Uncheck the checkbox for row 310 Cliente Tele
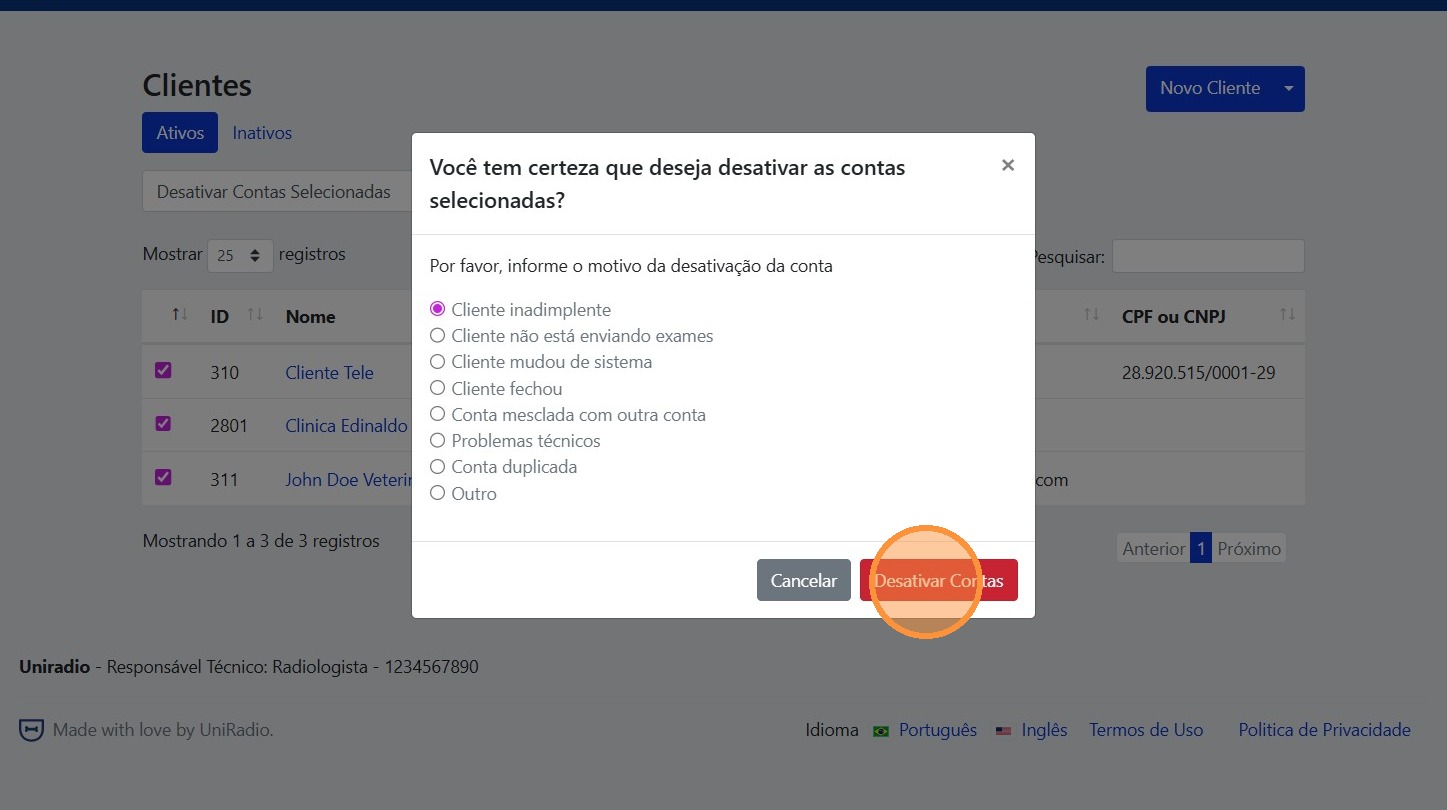Image resolution: width=1447 pixels, height=810 pixels. click(x=162, y=369)
